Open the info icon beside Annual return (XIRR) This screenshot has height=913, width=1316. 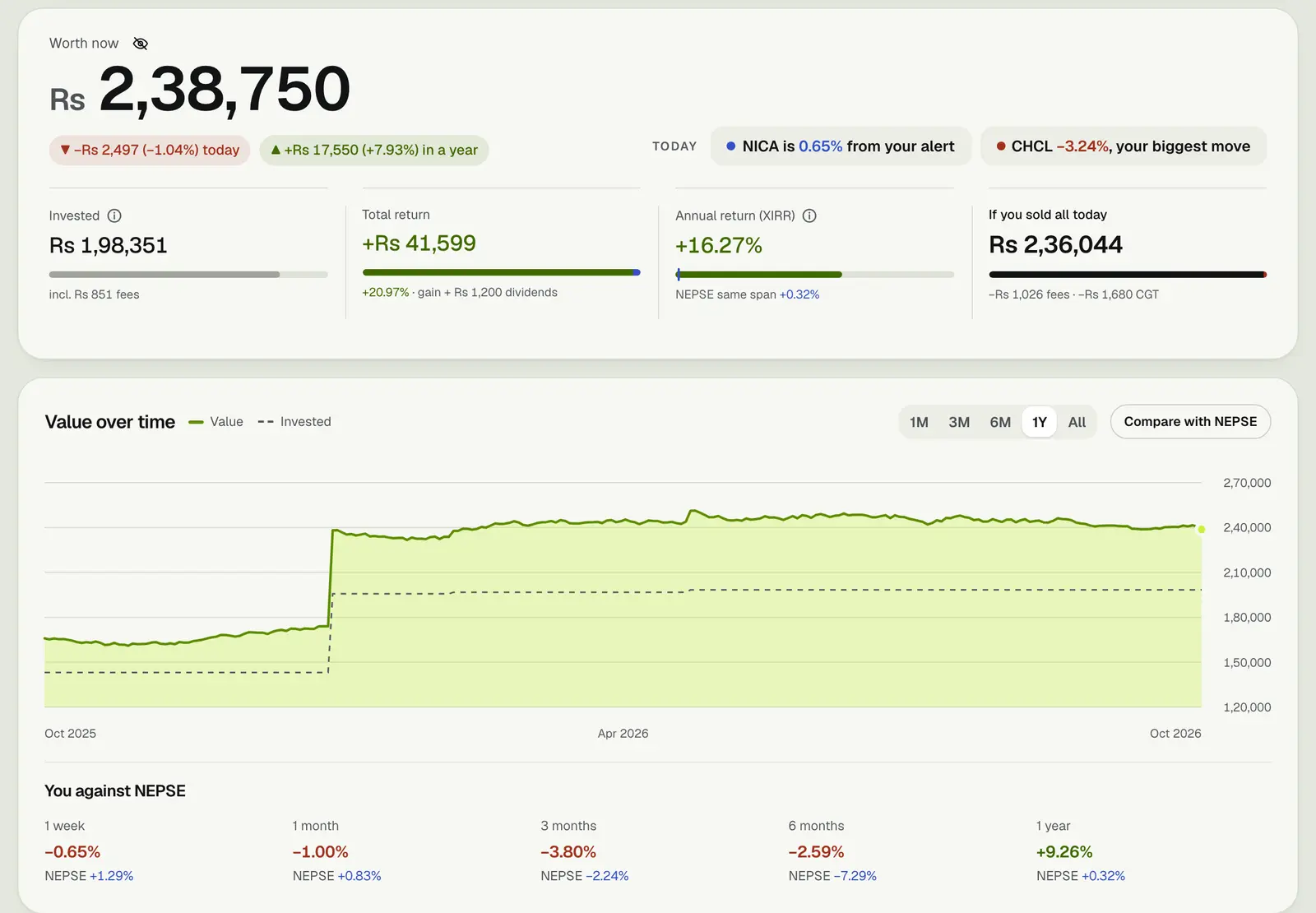point(809,216)
